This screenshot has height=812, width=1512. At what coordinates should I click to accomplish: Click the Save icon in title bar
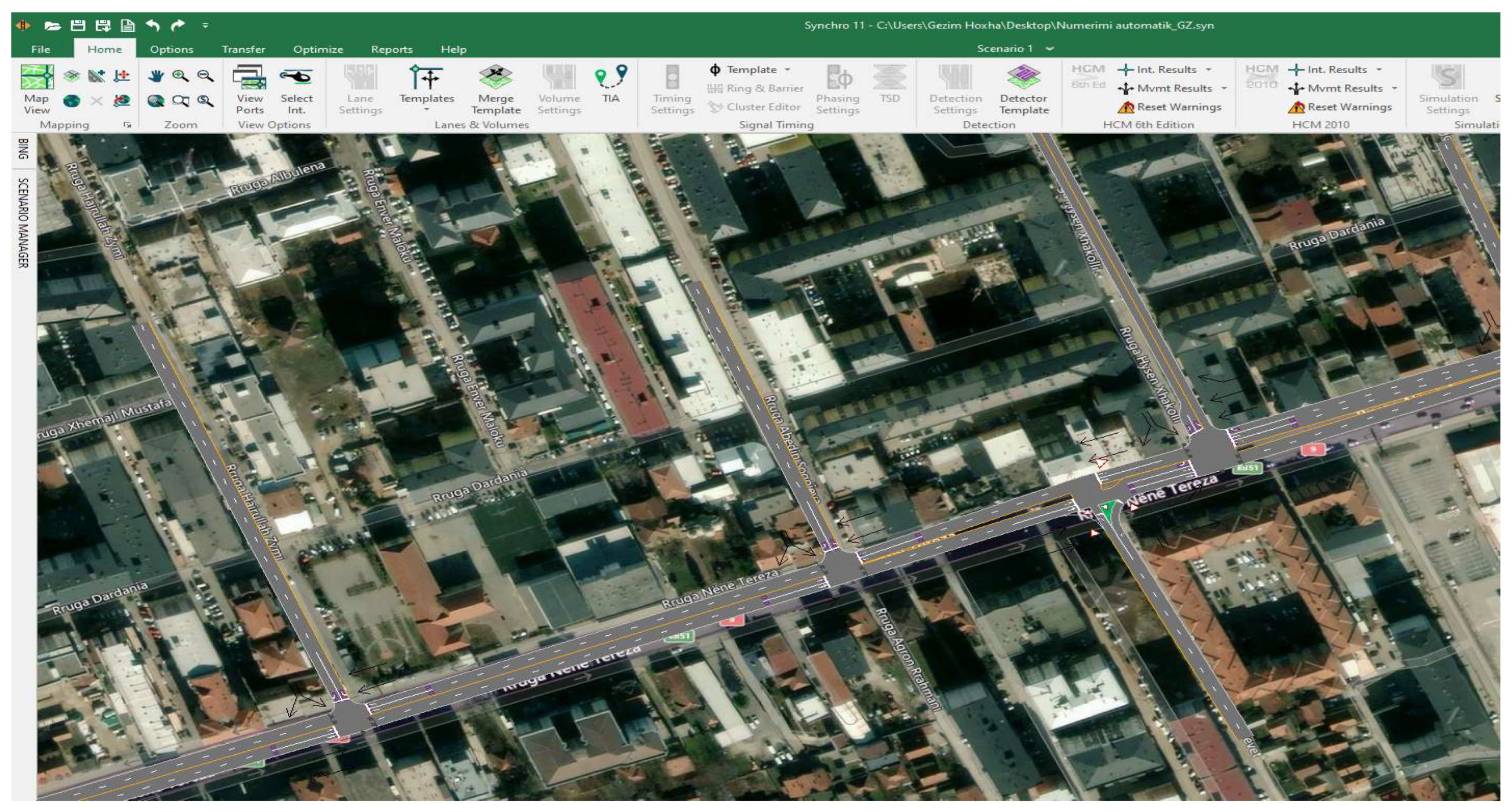pyautogui.click(x=78, y=26)
